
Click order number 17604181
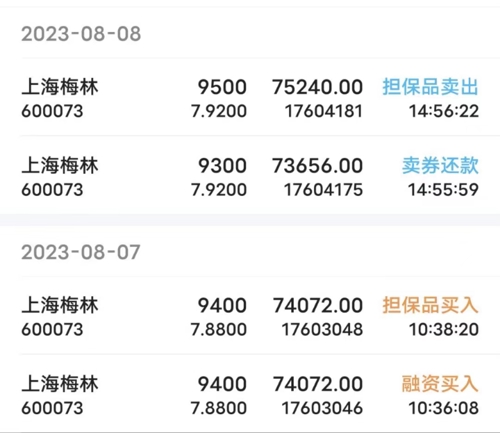pos(323,111)
